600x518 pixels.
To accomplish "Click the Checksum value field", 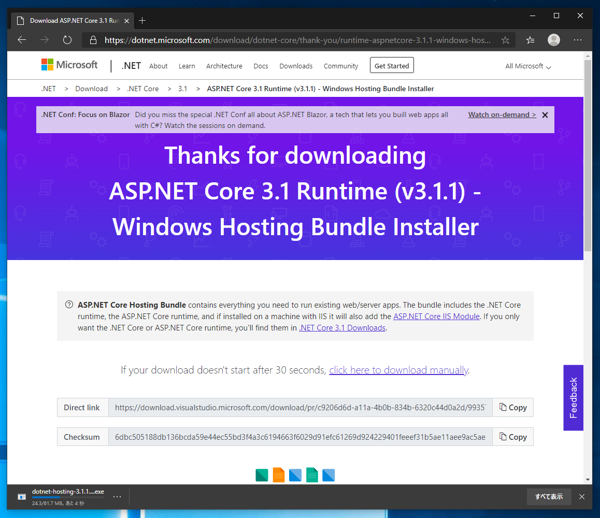I will coord(300,437).
